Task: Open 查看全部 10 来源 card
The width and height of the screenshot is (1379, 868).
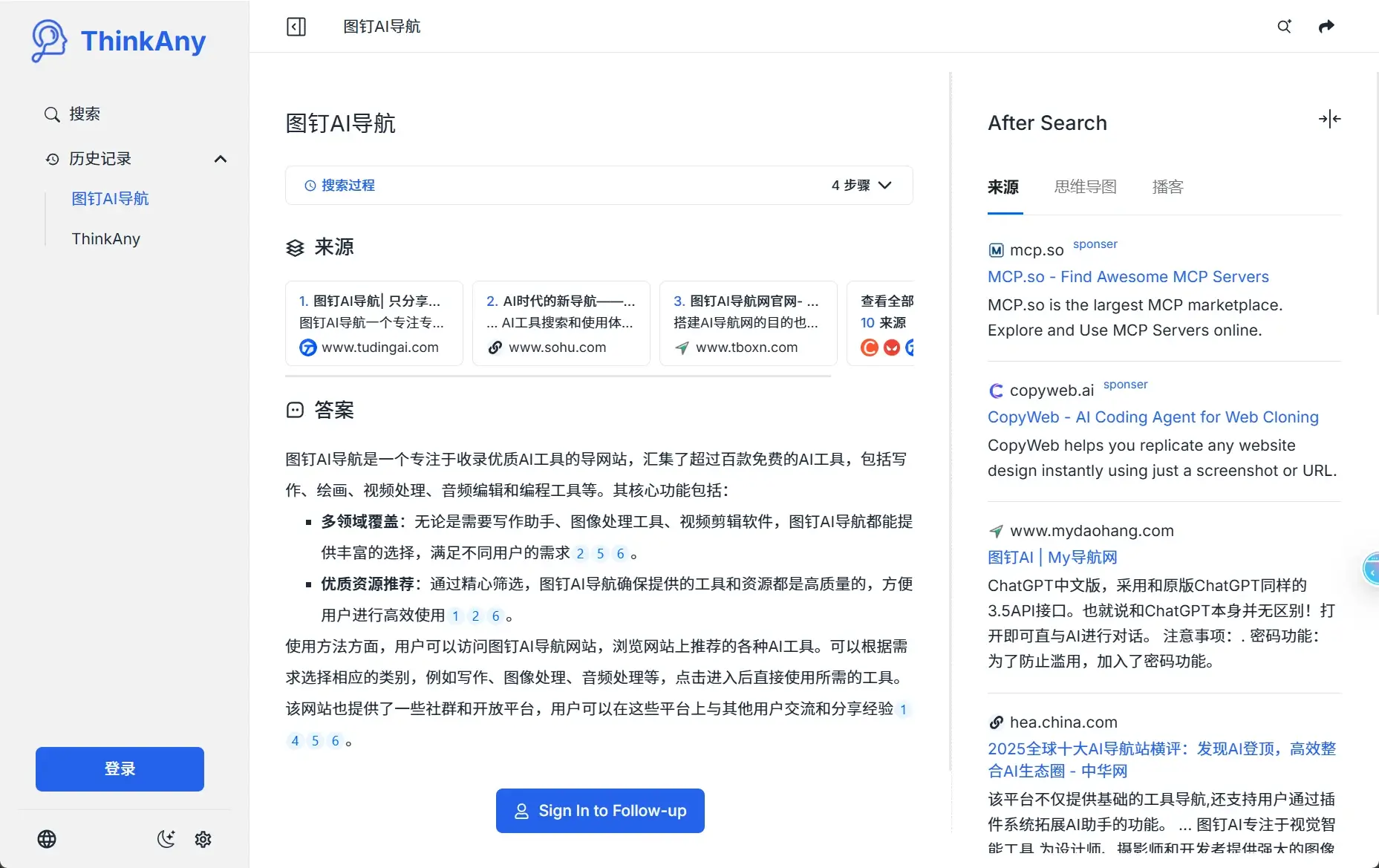Action: [x=884, y=323]
